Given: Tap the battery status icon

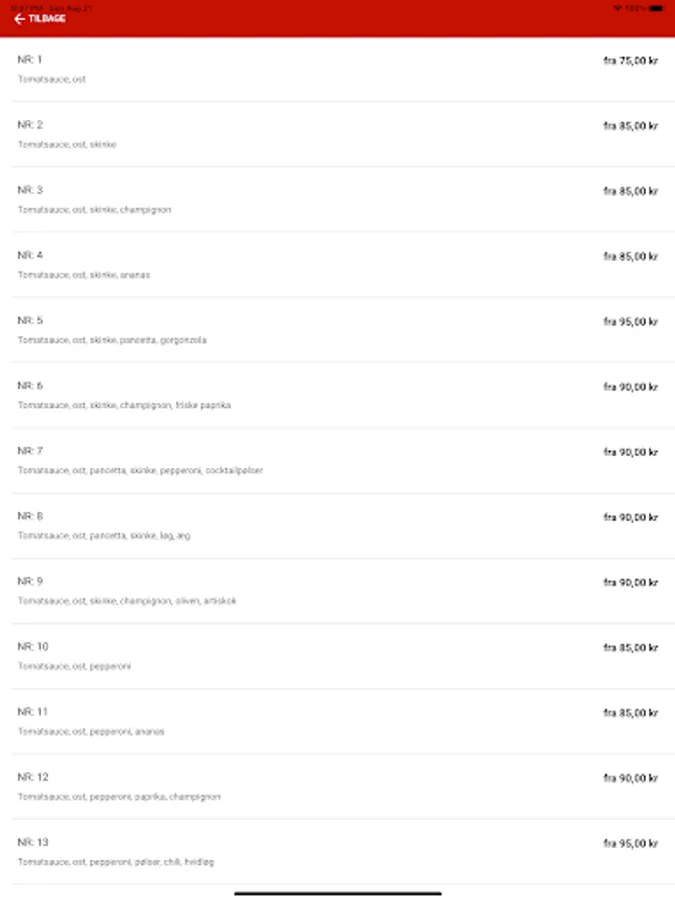Looking at the screenshot, I should pos(656,9).
